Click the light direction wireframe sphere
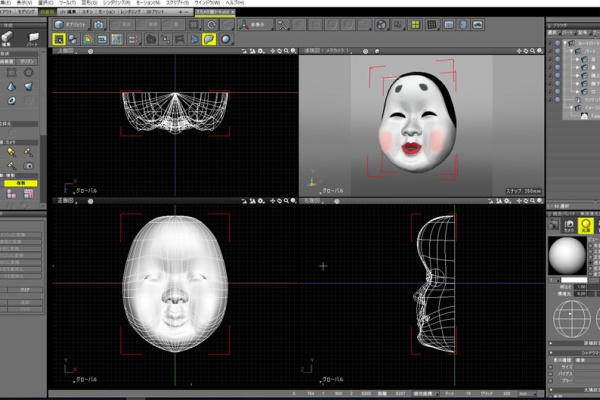The width and height of the screenshot is (600, 400). click(x=571, y=319)
